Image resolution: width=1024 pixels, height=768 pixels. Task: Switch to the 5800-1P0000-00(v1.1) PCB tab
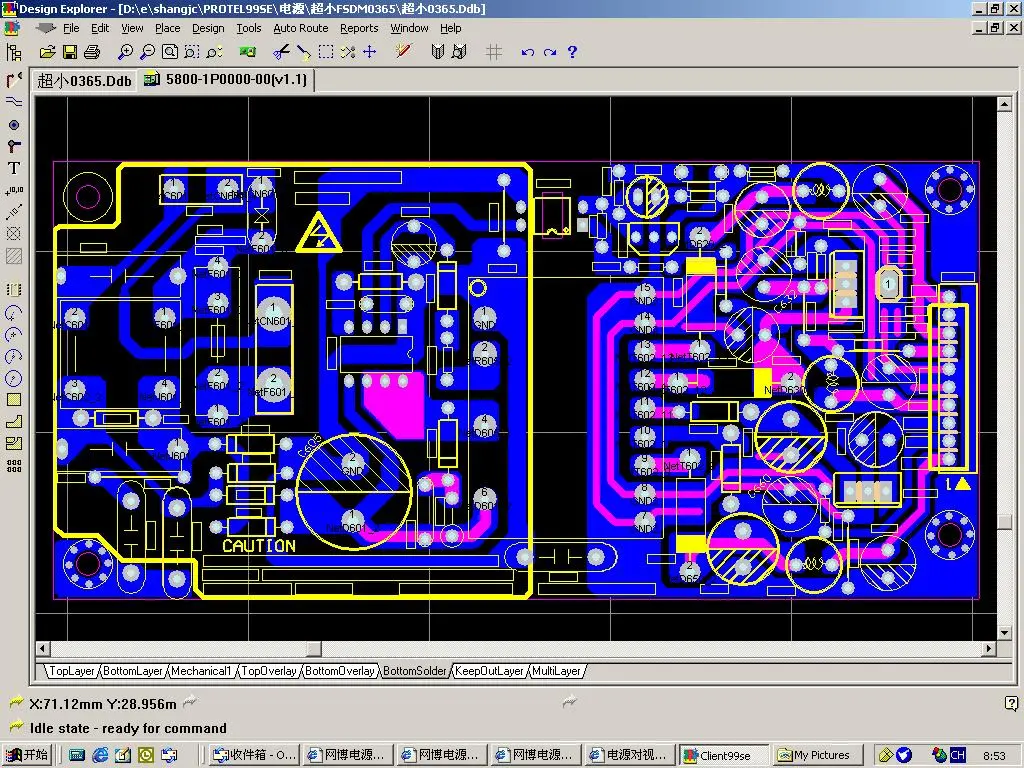[227, 80]
